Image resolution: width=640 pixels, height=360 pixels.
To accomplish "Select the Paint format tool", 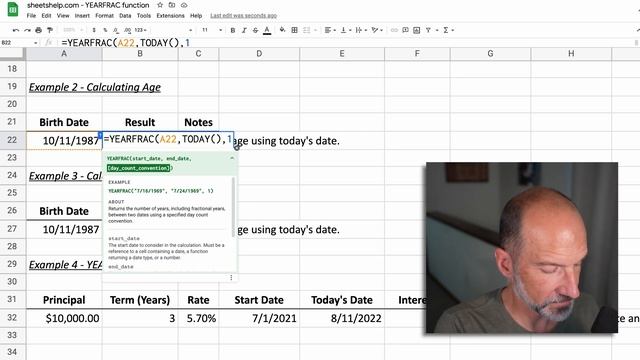I will click(x=50, y=30).
